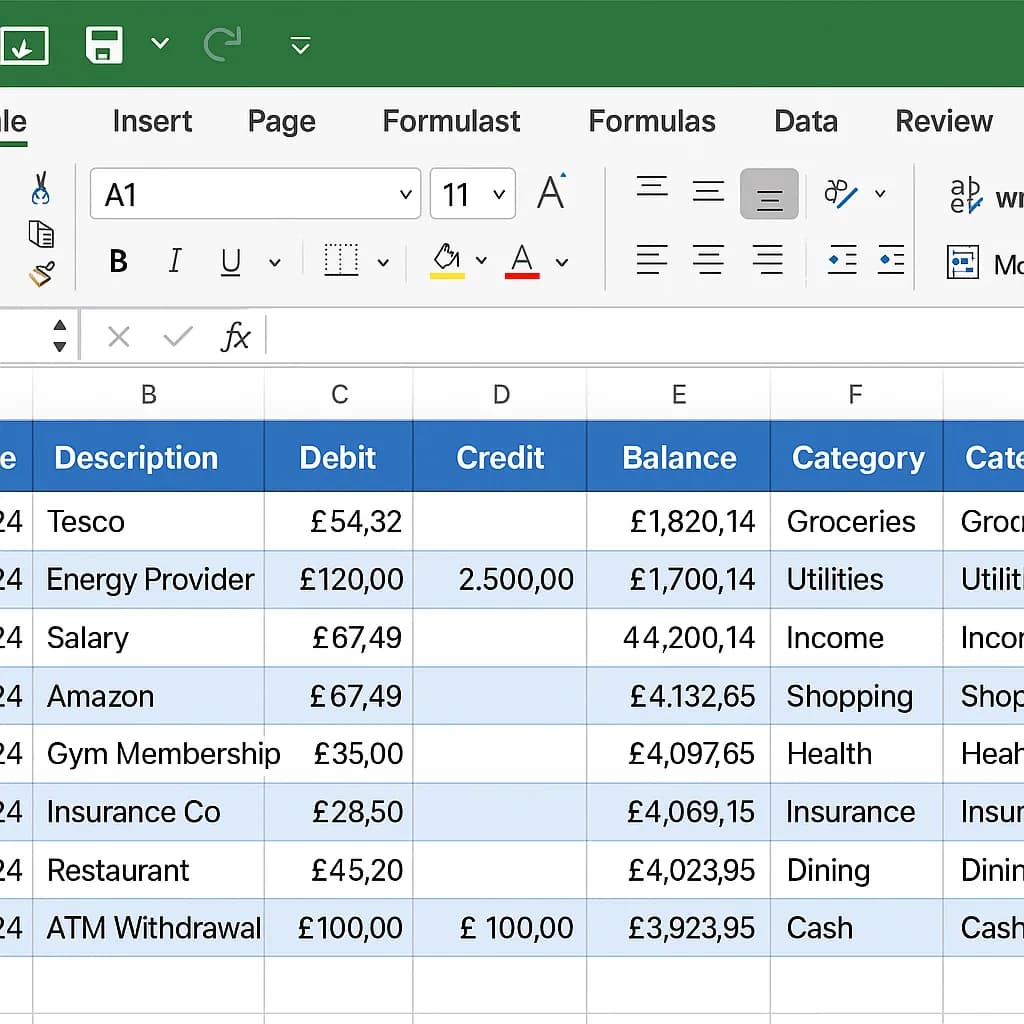This screenshot has width=1024, height=1024.
Task: Click the Description header cell
Action: 149,456
